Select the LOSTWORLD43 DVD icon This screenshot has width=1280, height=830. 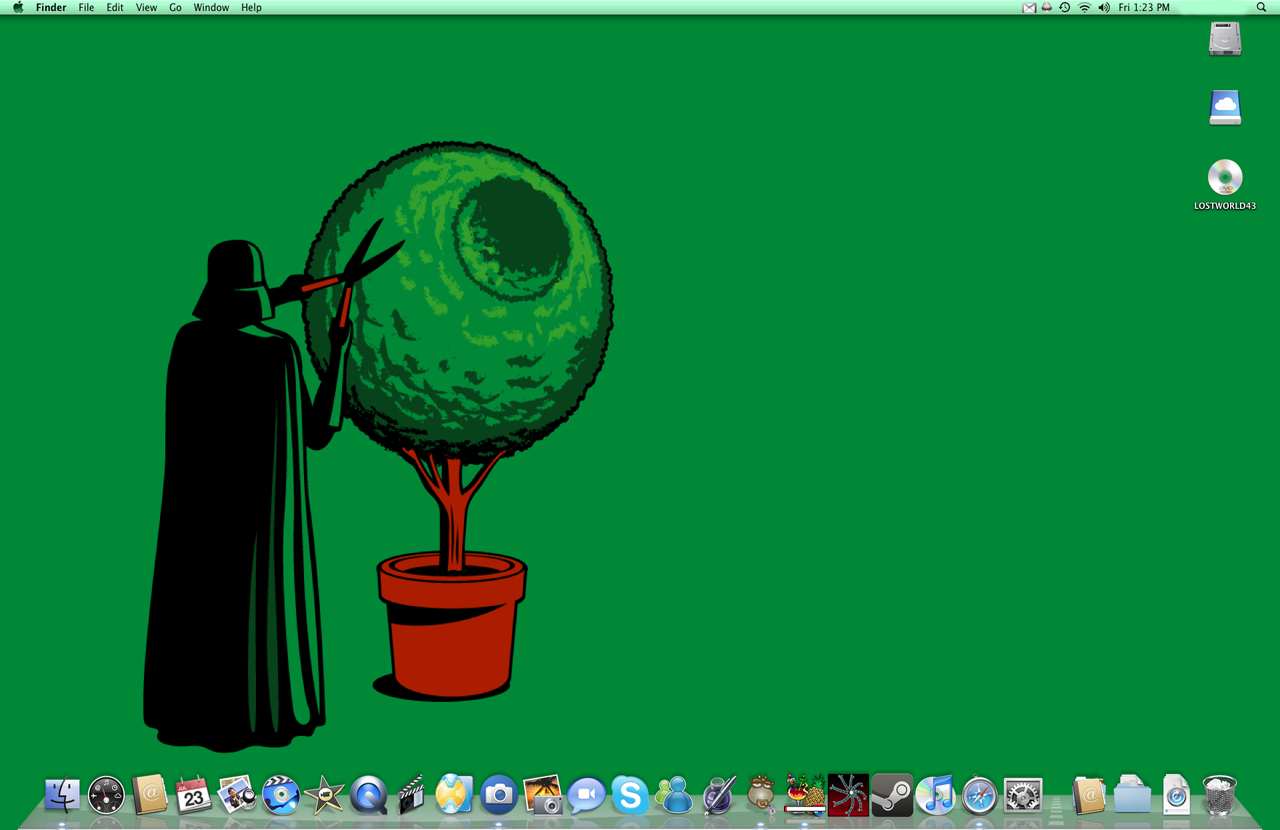1225,177
